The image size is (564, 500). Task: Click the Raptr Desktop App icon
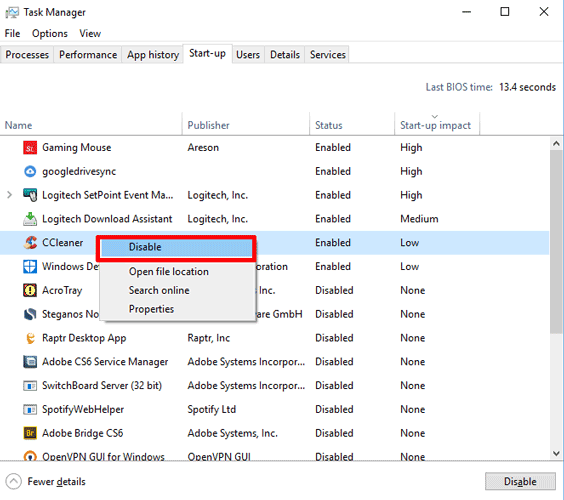[x=30, y=338]
